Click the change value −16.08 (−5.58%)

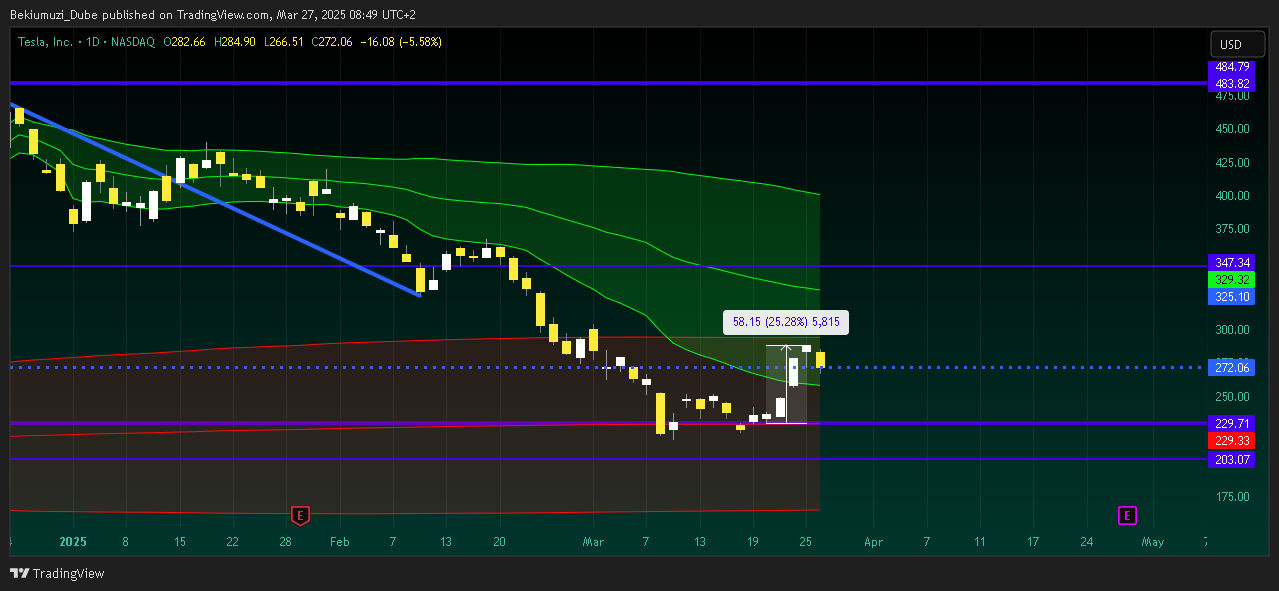click(401, 42)
